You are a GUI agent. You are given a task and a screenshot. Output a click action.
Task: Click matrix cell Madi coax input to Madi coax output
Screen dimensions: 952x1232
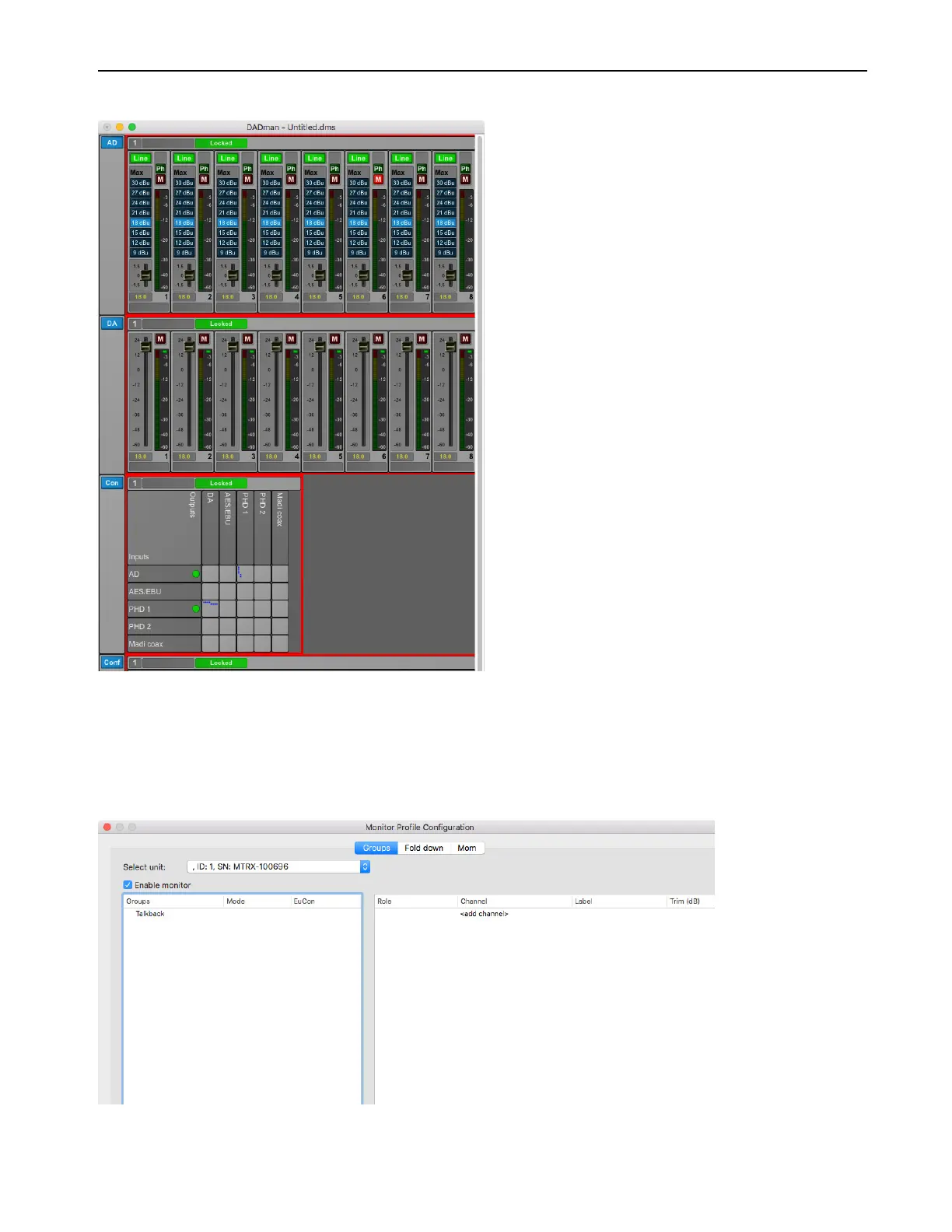point(280,644)
